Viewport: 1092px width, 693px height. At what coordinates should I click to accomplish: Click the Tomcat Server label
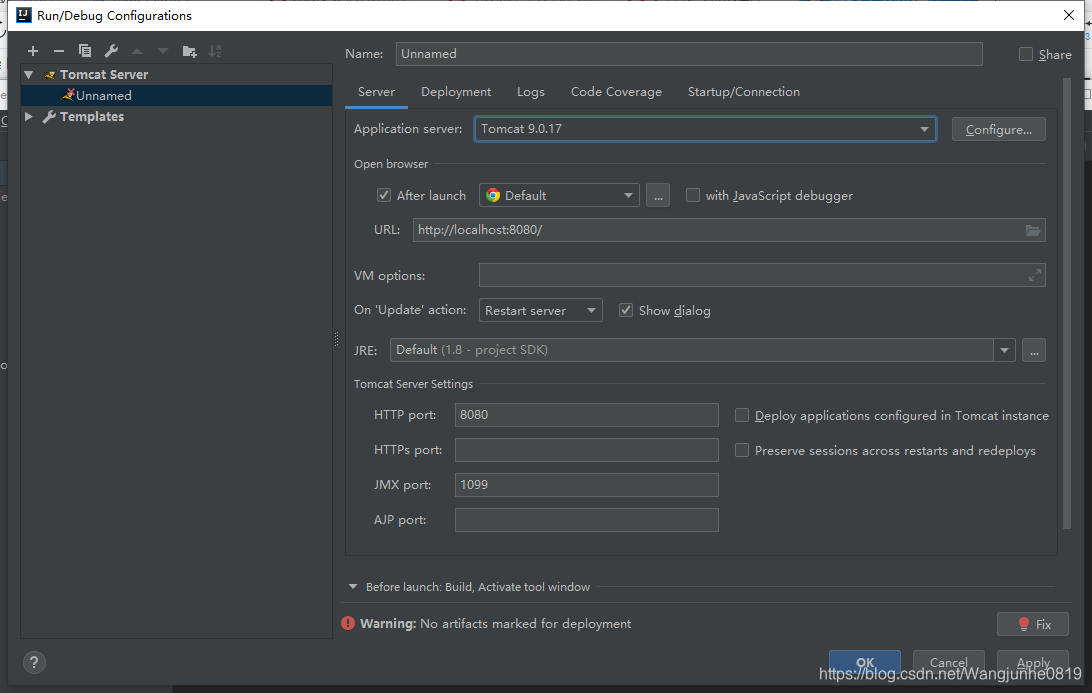pos(104,75)
